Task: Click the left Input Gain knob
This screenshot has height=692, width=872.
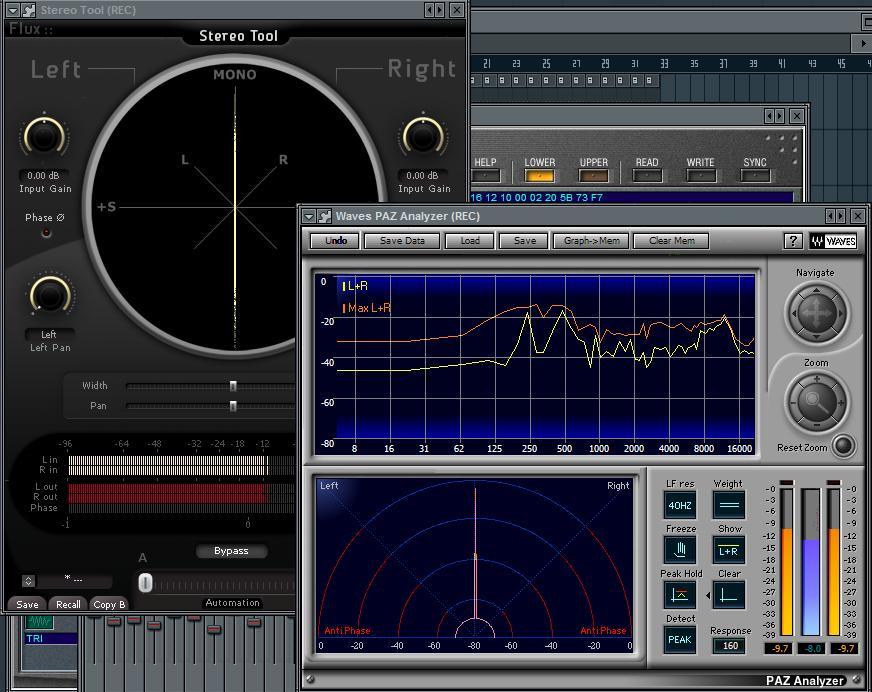Action: point(44,136)
